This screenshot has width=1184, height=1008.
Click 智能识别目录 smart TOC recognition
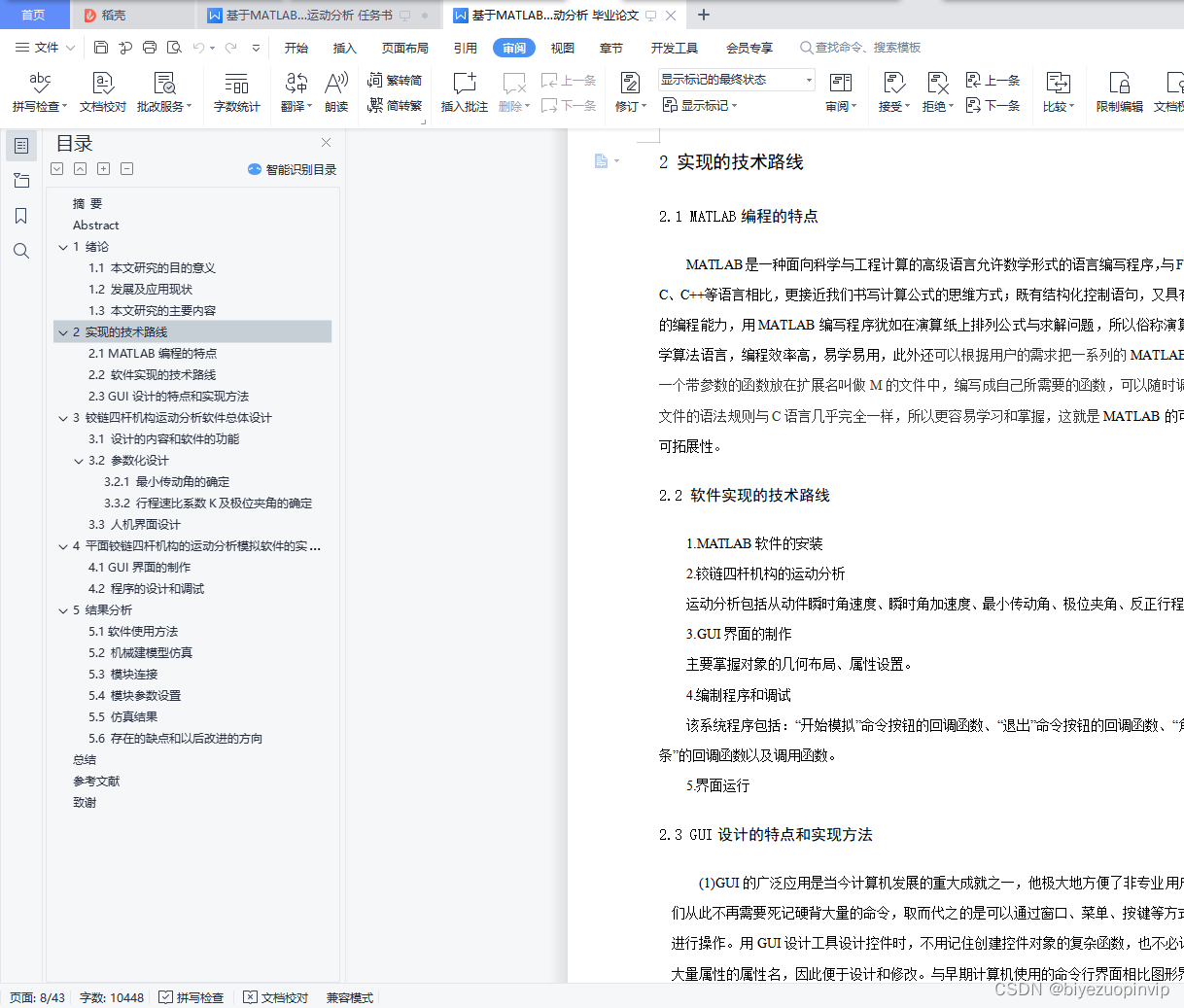tap(293, 169)
